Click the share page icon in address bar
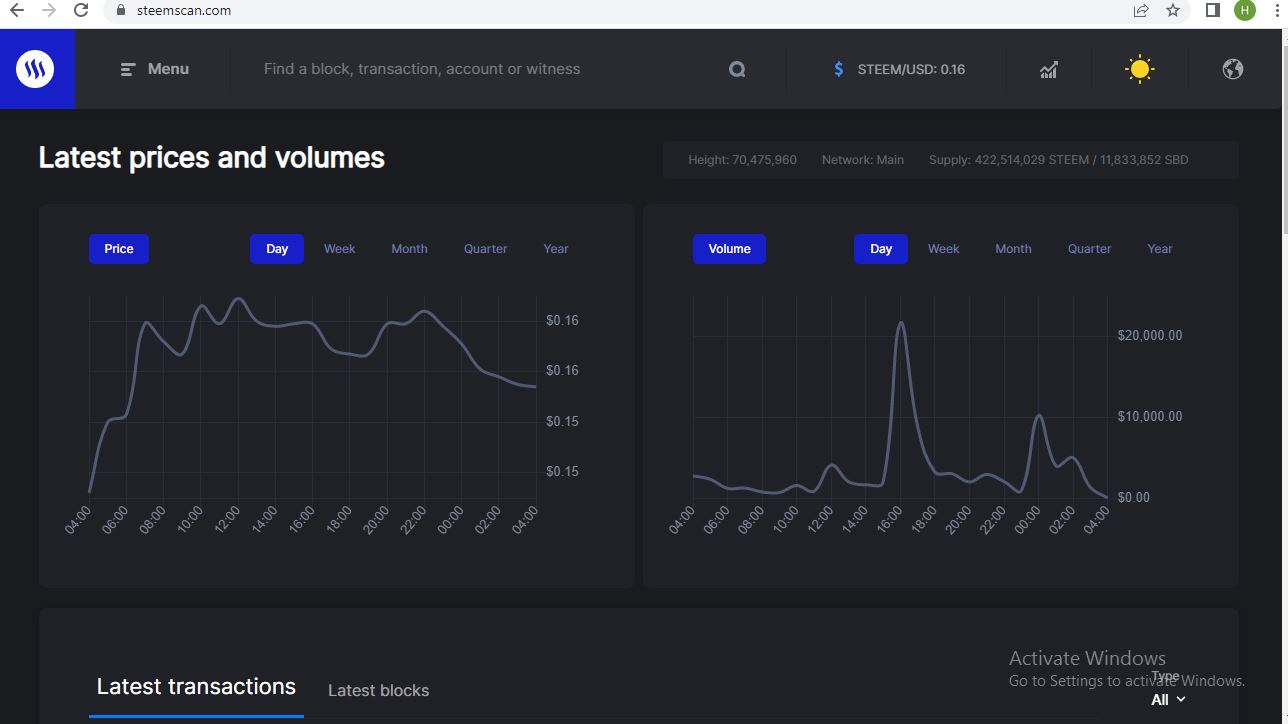The width and height of the screenshot is (1288, 724). [x=1141, y=11]
